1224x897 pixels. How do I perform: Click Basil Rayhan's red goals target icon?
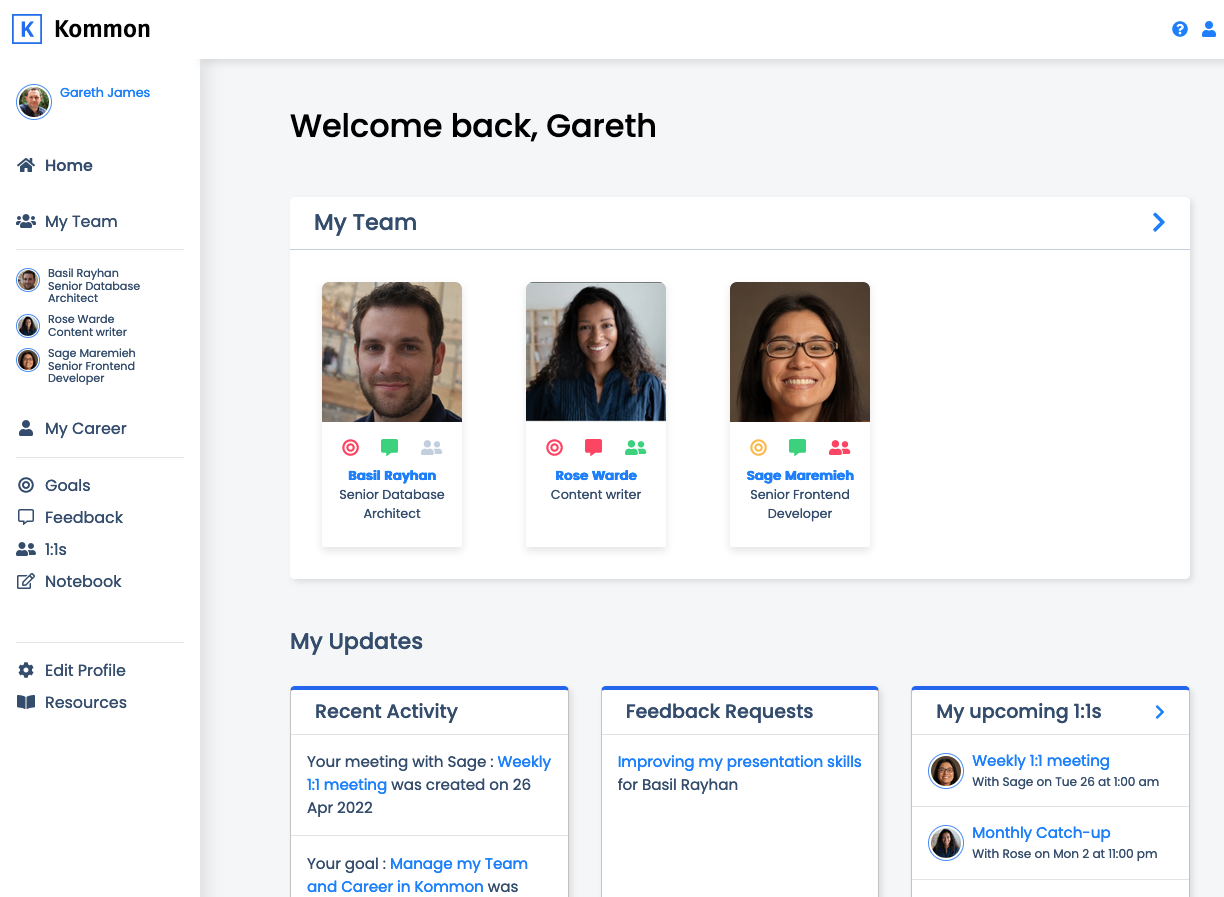point(350,447)
